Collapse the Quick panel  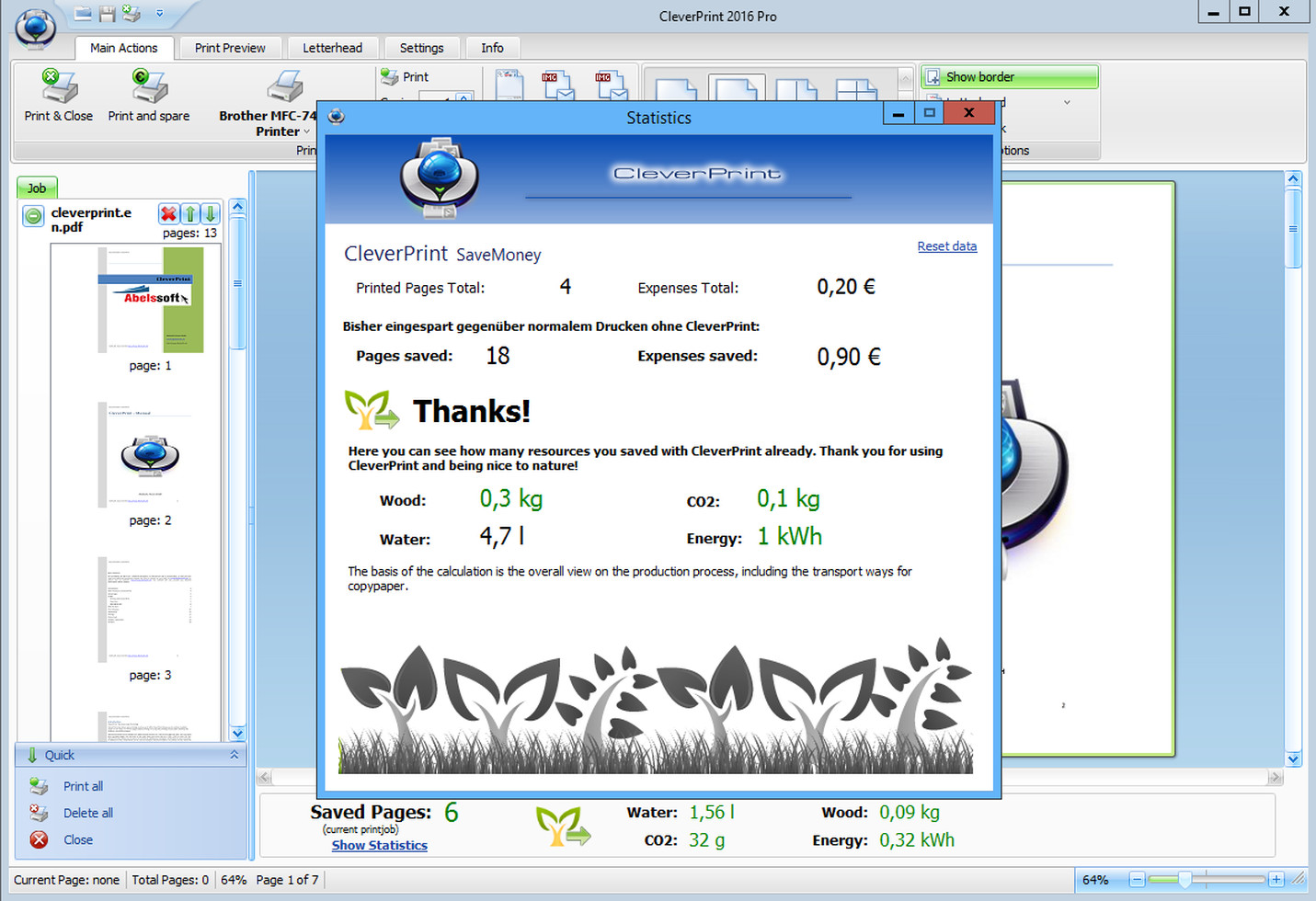tap(235, 755)
